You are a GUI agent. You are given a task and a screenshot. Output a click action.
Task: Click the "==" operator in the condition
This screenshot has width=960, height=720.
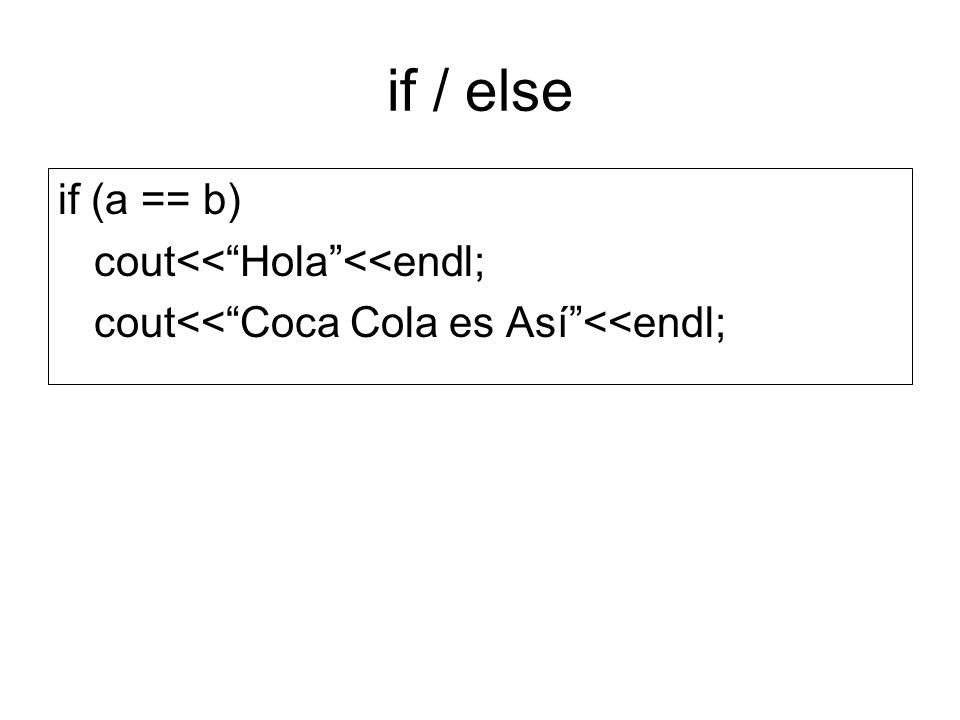pos(165,200)
